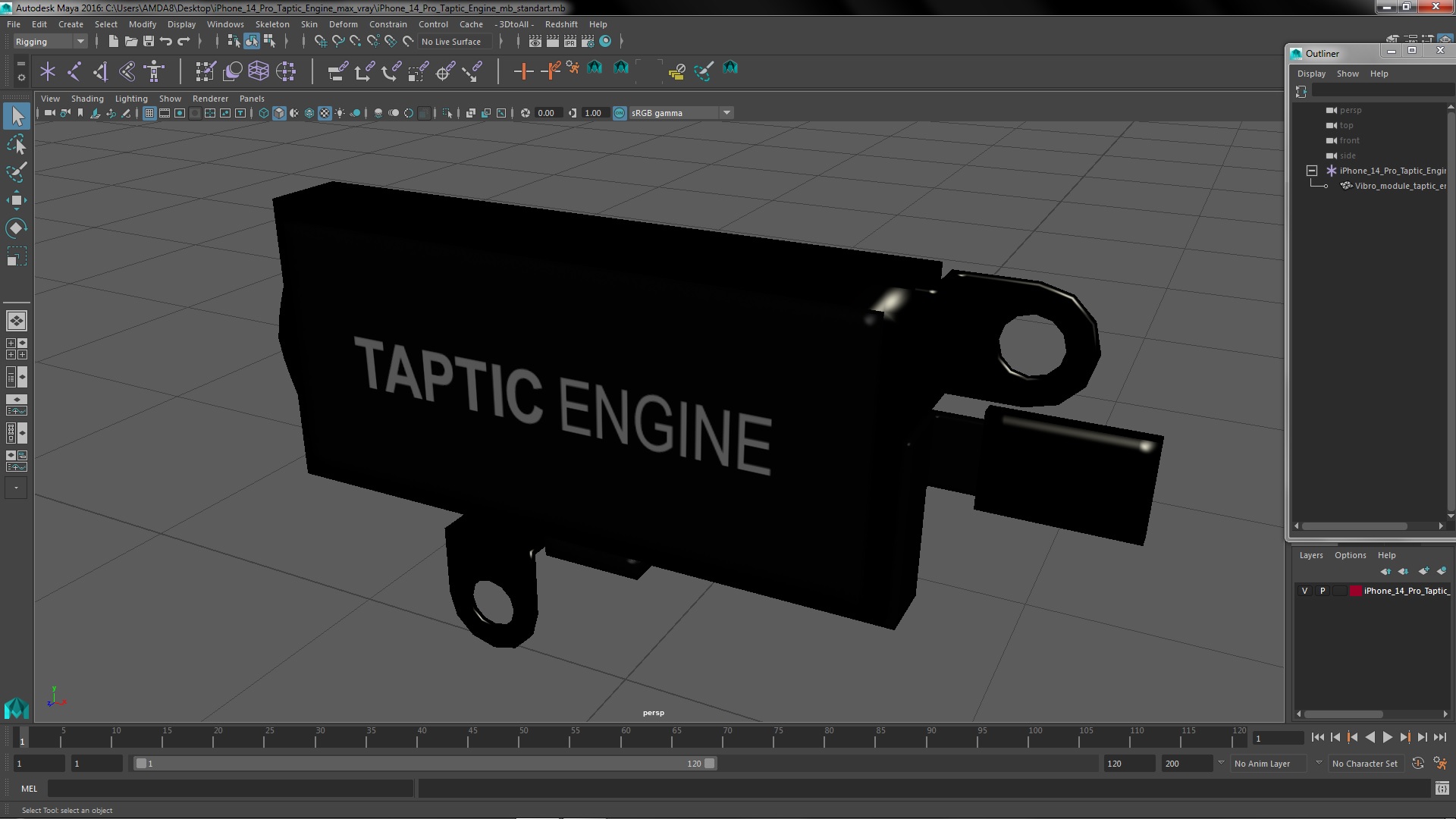The width and height of the screenshot is (1456, 819).
Task: Click Create new layer icon in layer editor
Action: [x=1423, y=571]
